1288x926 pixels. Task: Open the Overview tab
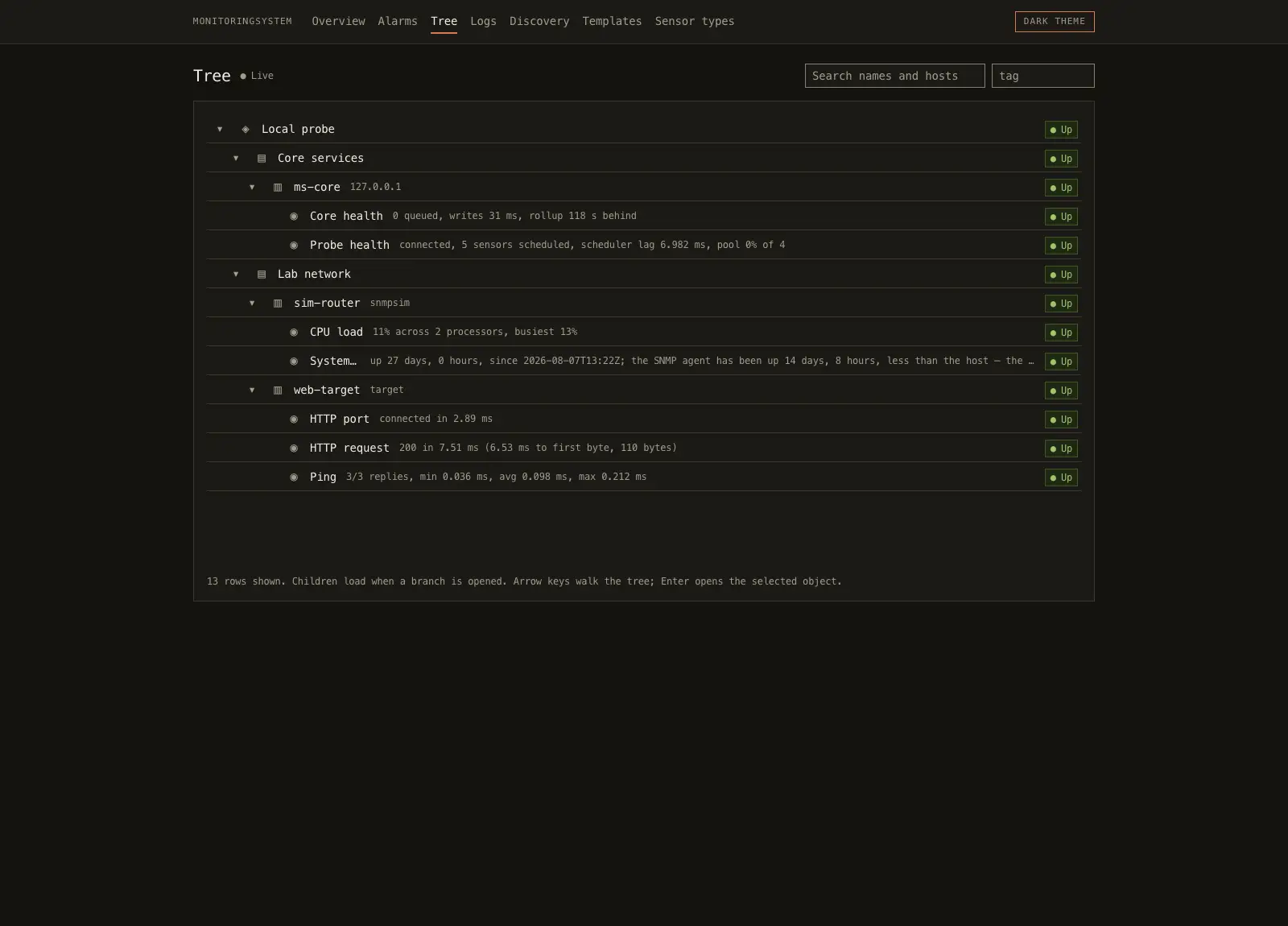point(338,22)
